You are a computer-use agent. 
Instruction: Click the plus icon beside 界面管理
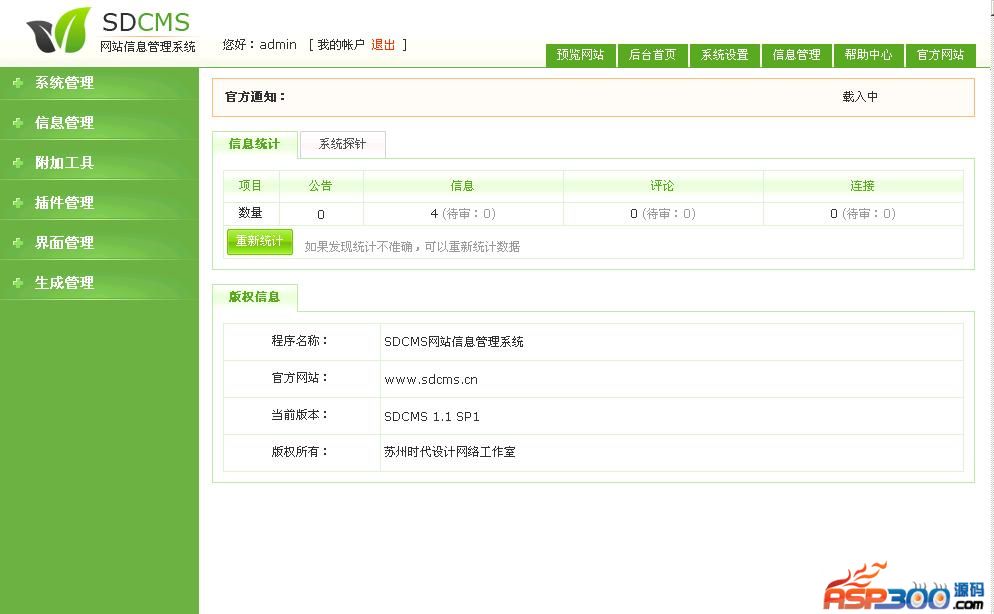(18, 243)
